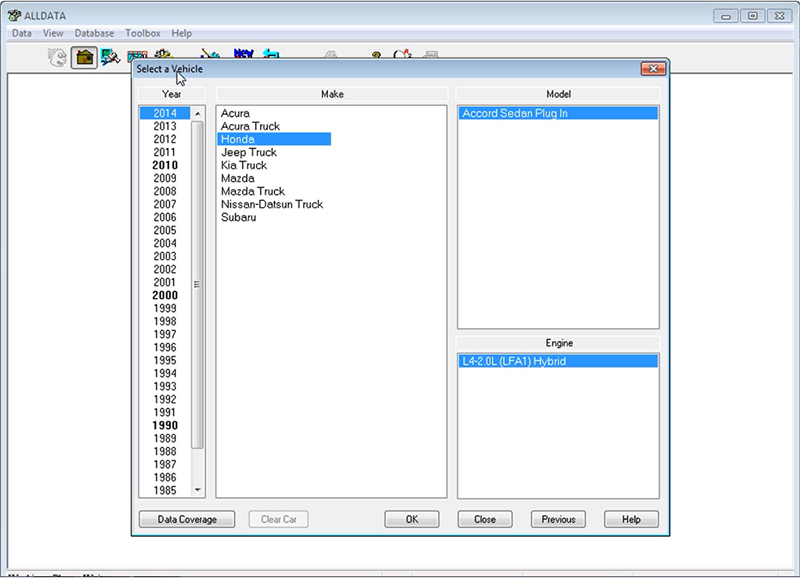Select year 1991
The height and width of the screenshot is (578, 800).
[165, 412]
